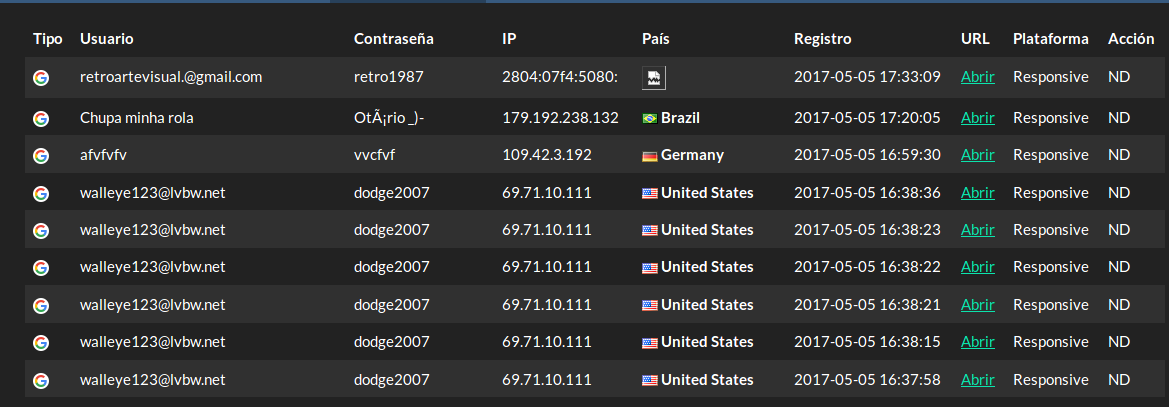This screenshot has width=1169, height=407.
Task: Select the IP 109.42.3.192 cell
Action: click(x=547, y=155)
